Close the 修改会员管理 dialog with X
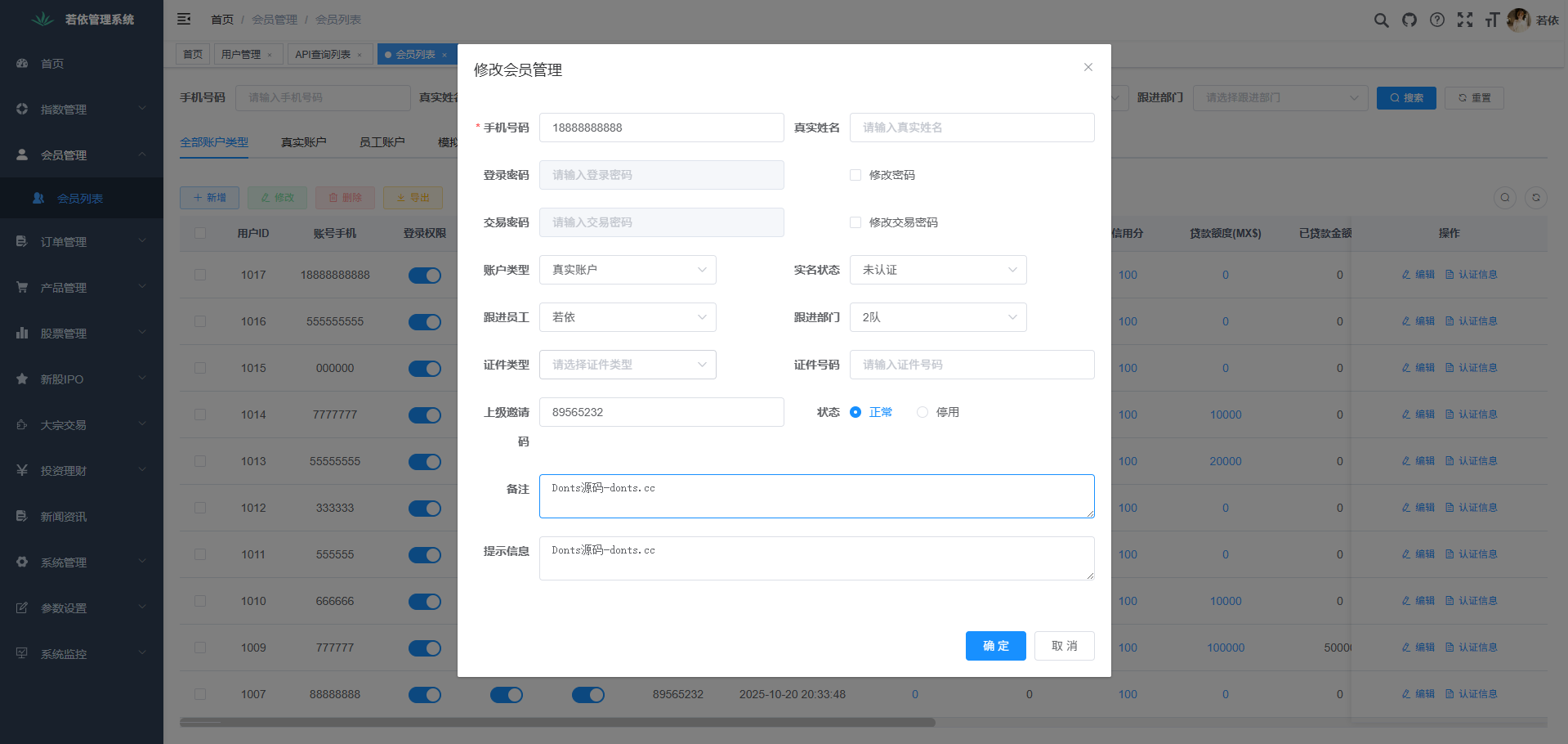This screenshot has height=744, width=1568. (x=1088, y=67)
